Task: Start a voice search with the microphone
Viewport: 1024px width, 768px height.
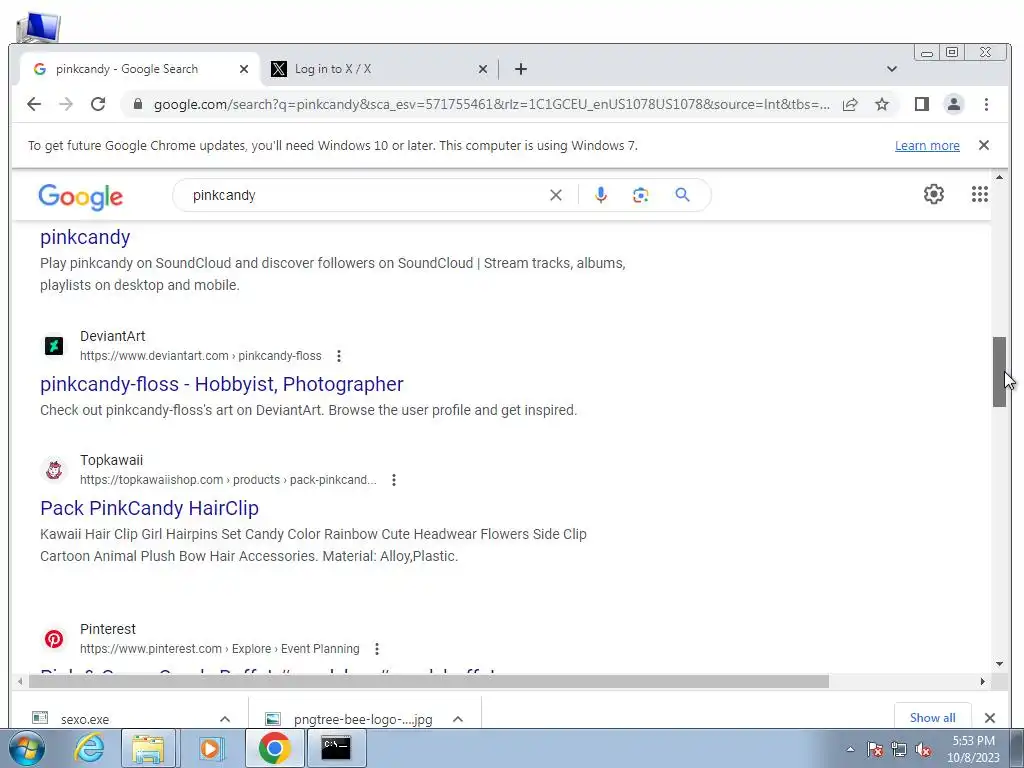Action: (x=601, y=195)
